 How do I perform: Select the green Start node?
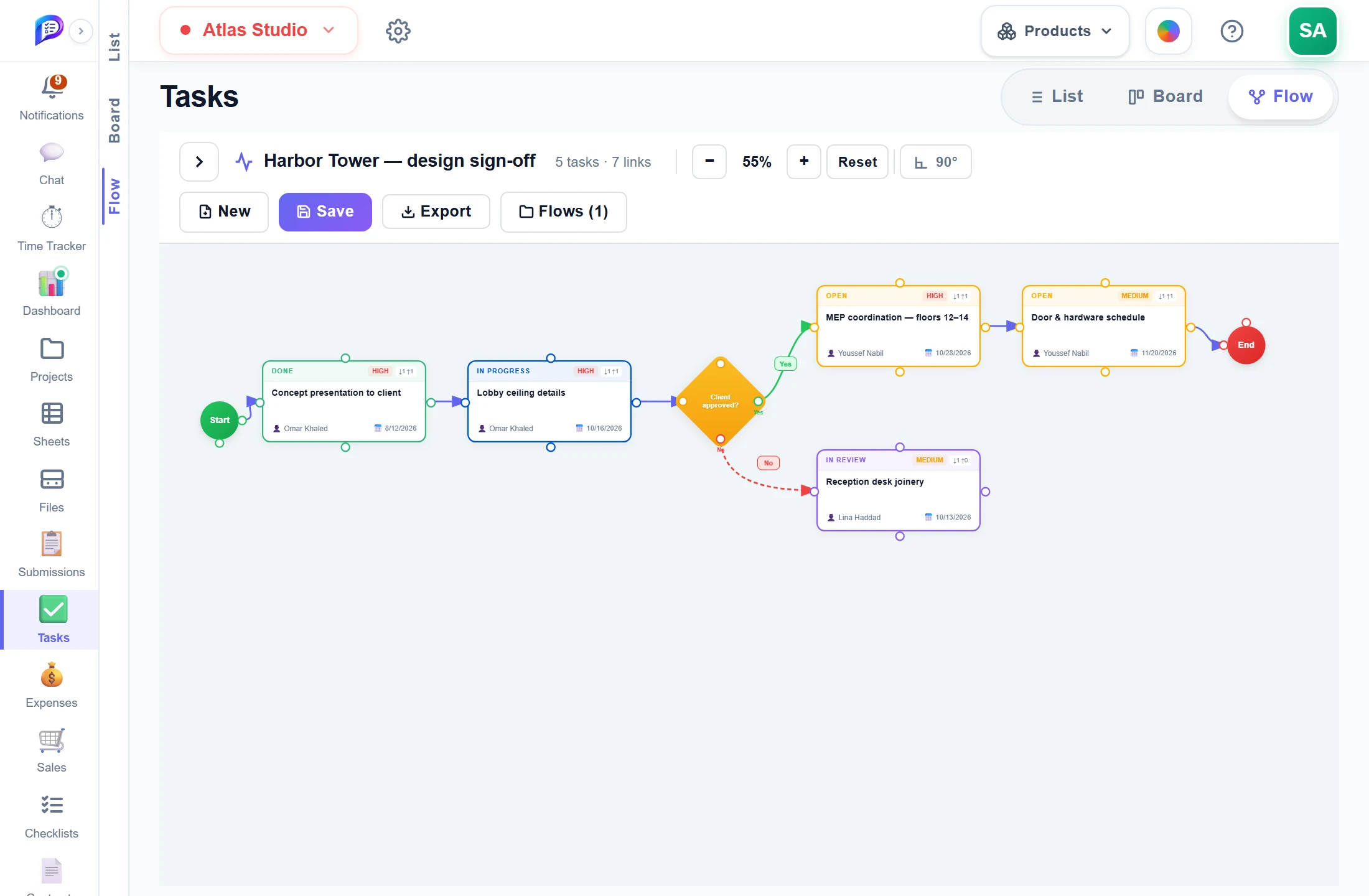(220, 420)
